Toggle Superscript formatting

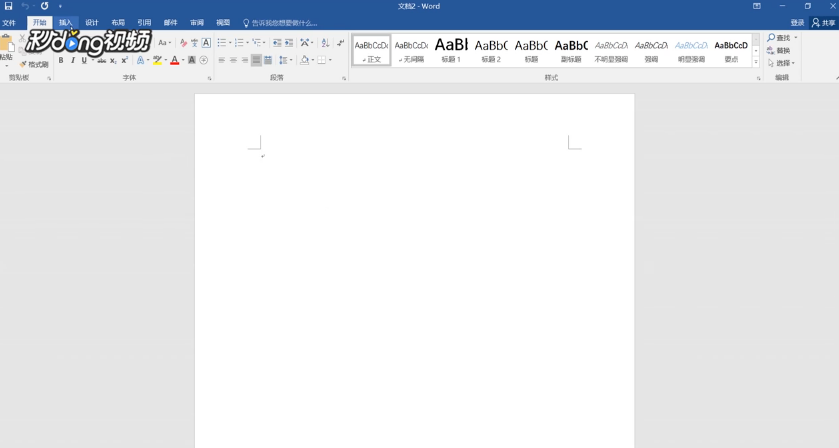[125, 60]
